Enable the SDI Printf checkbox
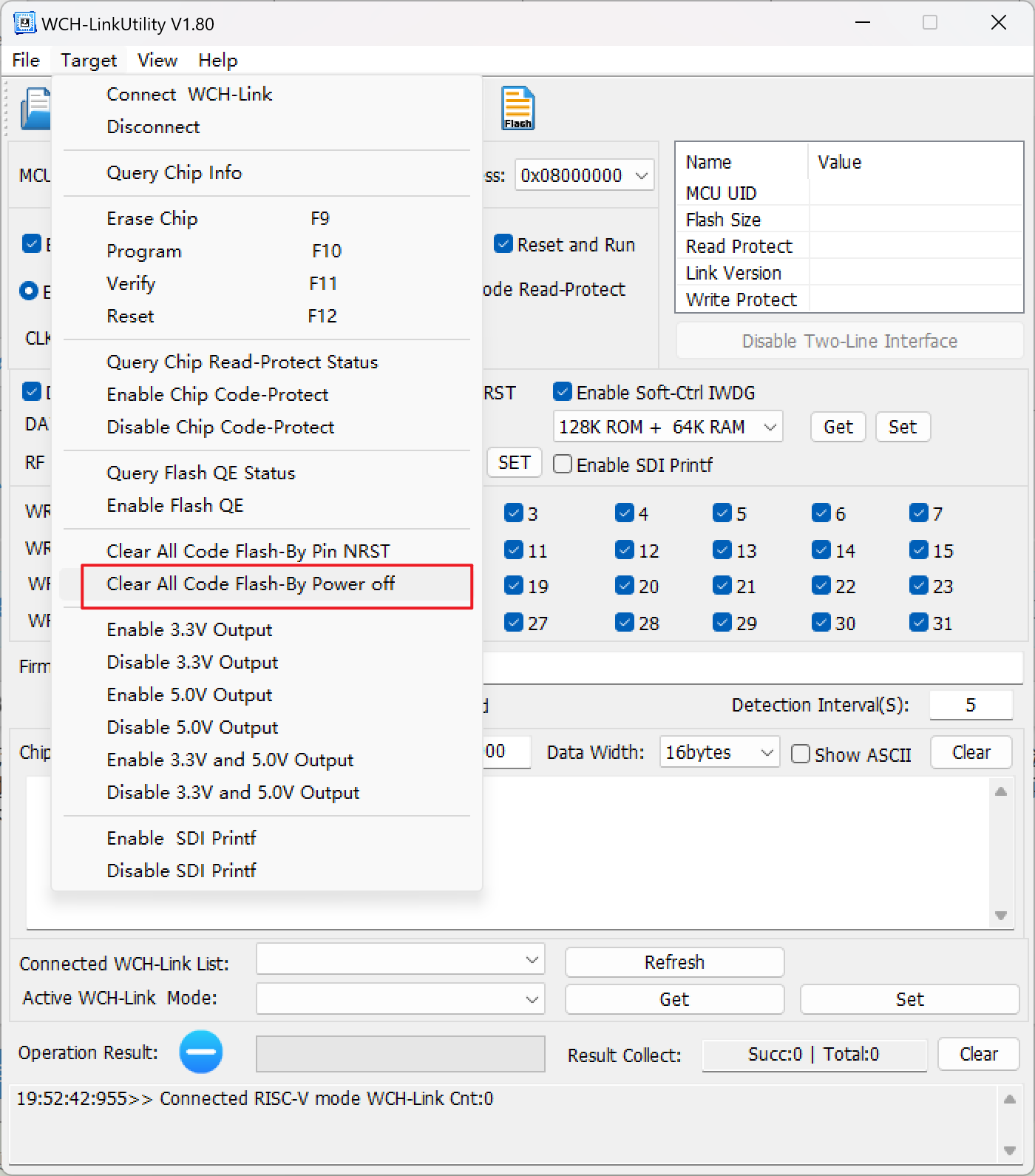 coord(563,464)
